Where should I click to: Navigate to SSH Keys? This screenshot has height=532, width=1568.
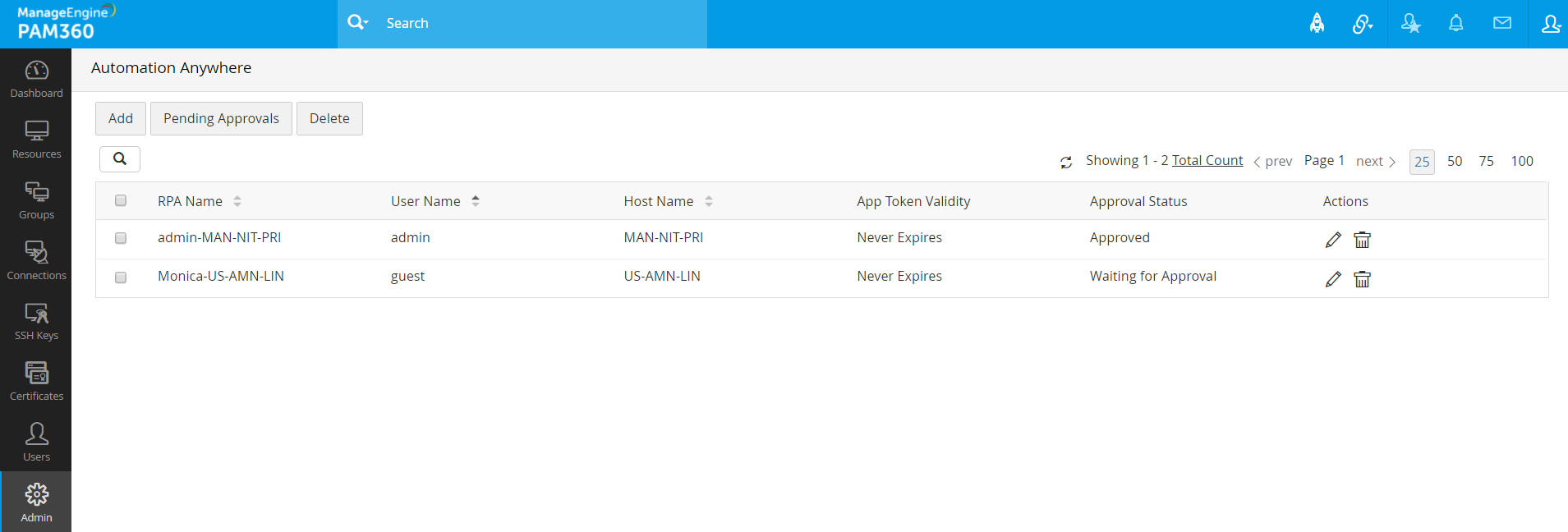tap(36, 322)
